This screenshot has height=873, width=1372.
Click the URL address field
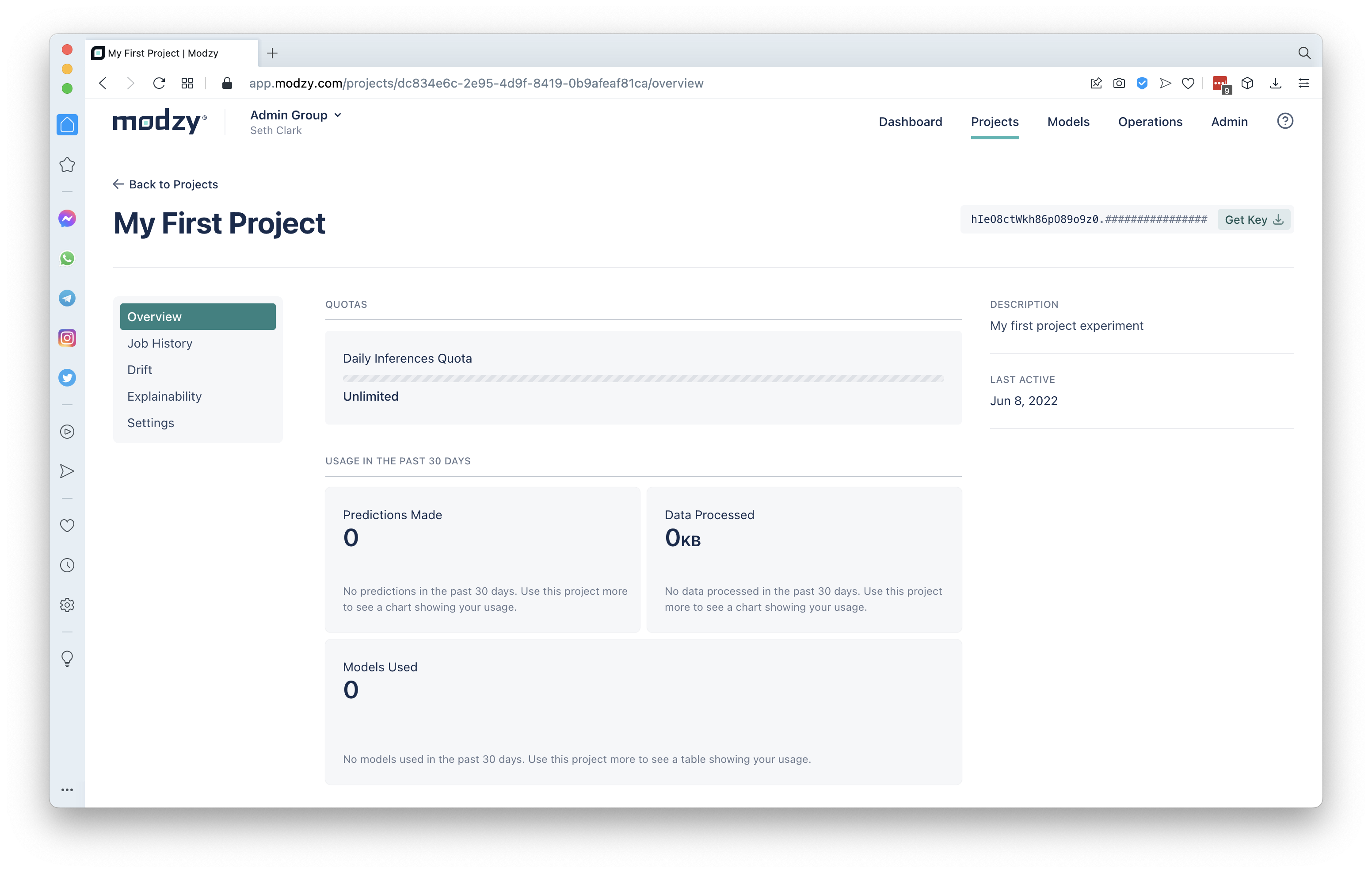[476, 83]
